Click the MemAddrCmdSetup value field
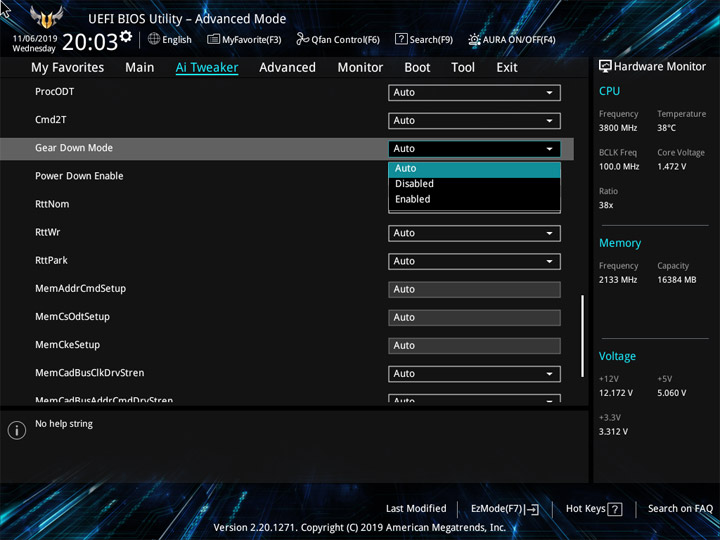This screenshot has height=540, width=720. point(474,290)
